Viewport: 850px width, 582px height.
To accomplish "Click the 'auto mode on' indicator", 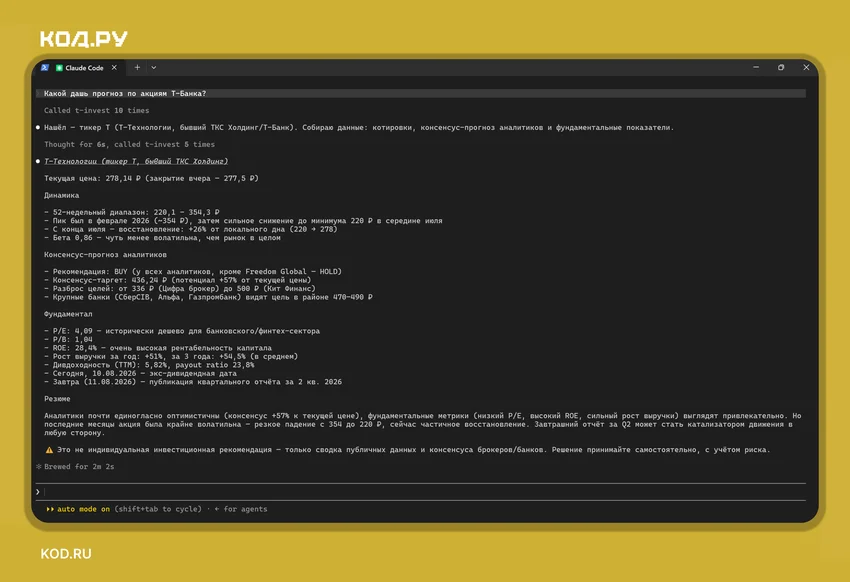I will pos(83,509).
